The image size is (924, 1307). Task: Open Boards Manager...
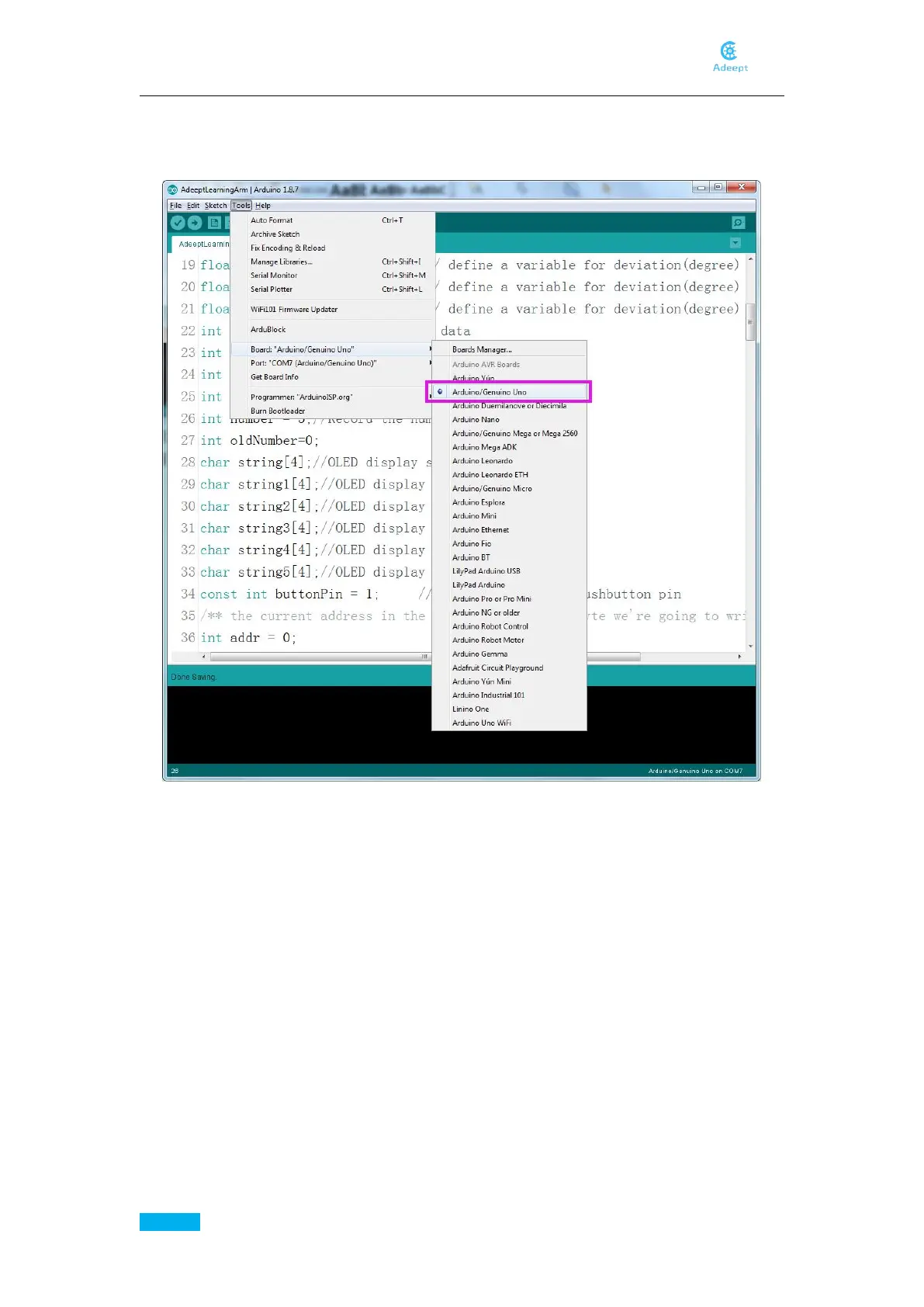pos(509,350)
